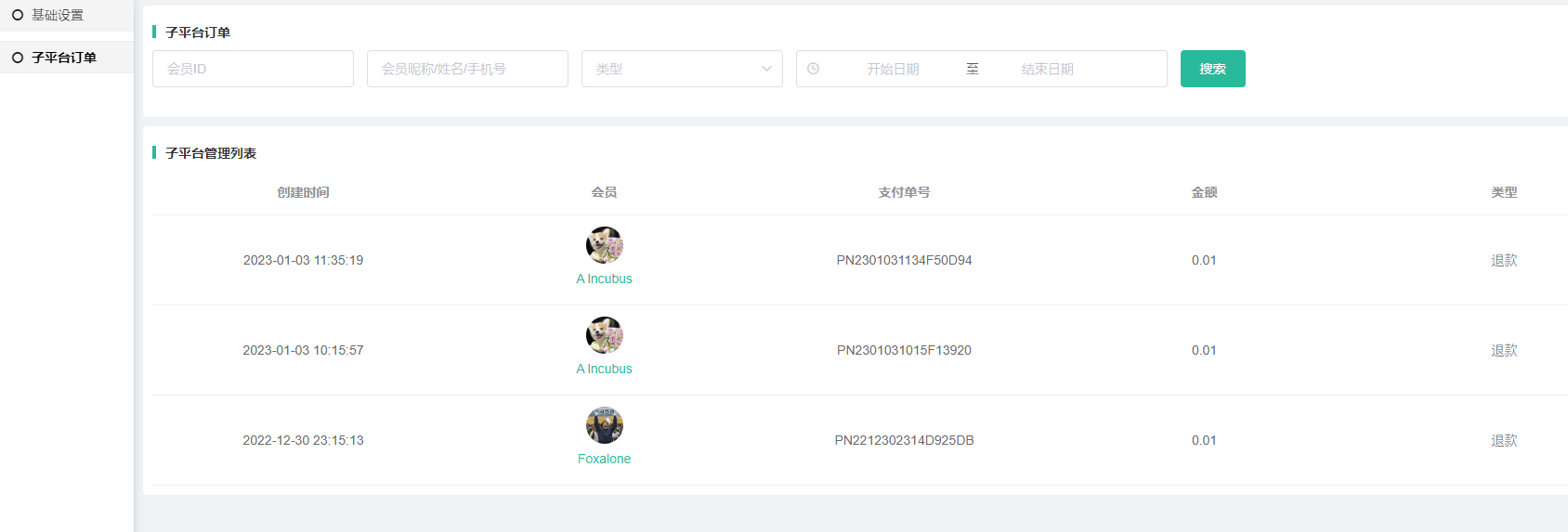The width and height of the screenshot is (1568, 532).
Task: Expand the 类型 dropdown chevron
Action: pyautogui.click(x=766, y=69)
